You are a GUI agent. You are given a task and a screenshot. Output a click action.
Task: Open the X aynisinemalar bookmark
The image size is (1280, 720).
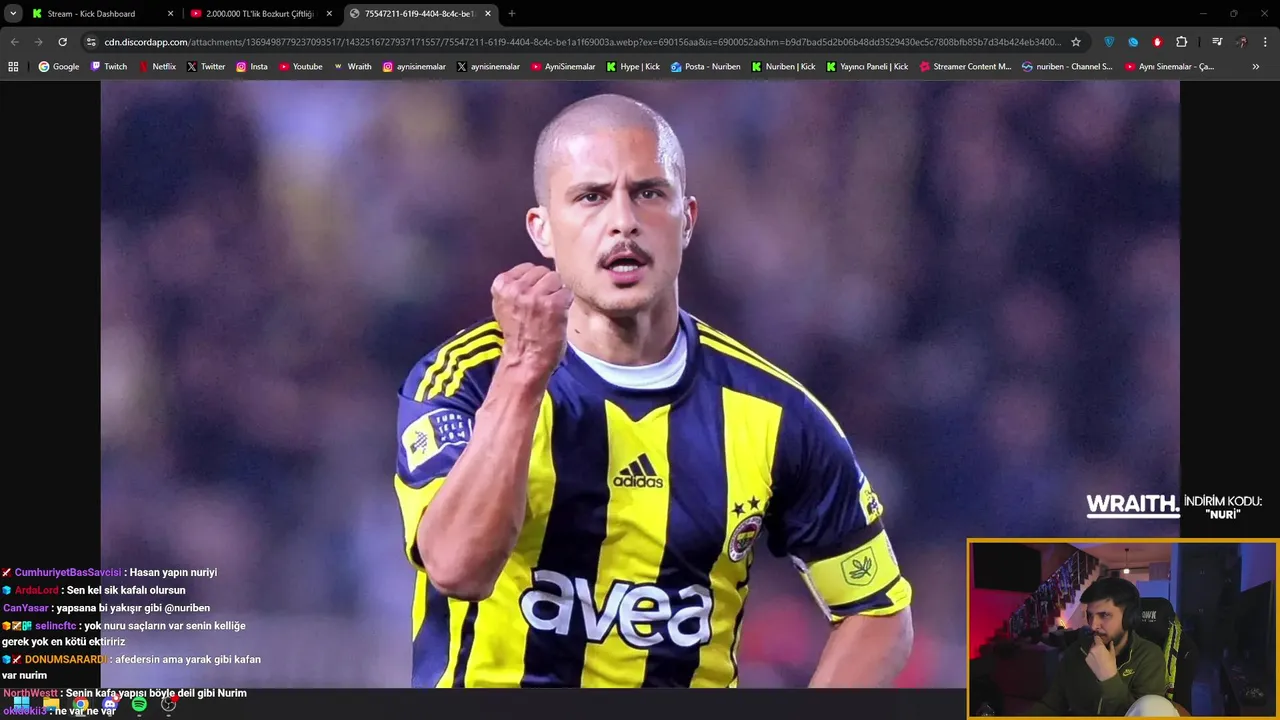click(x=488, y=67)
